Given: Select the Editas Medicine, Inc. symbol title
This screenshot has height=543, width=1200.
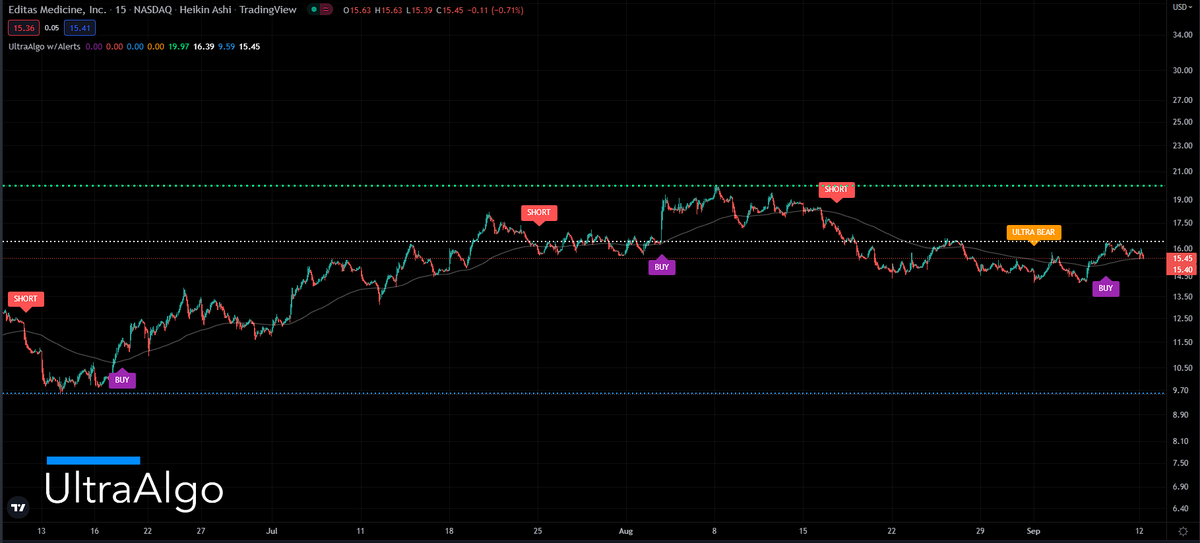Looking at the screenshot, I should tap(57, 10).
